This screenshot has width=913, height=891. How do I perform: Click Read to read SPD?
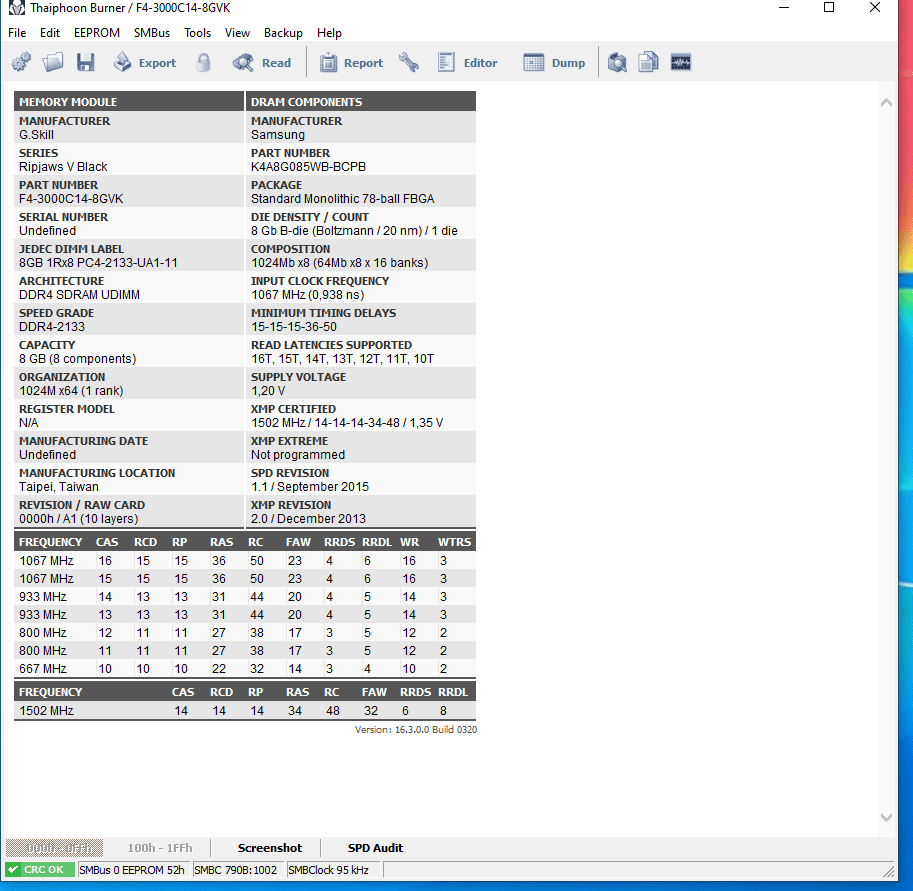point(262,62)
